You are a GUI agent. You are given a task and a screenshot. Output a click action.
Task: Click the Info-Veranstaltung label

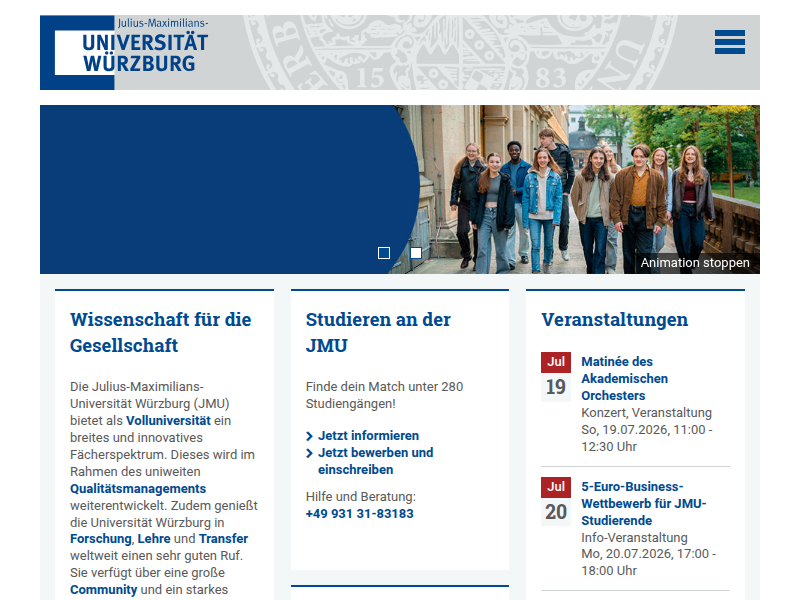634,538
